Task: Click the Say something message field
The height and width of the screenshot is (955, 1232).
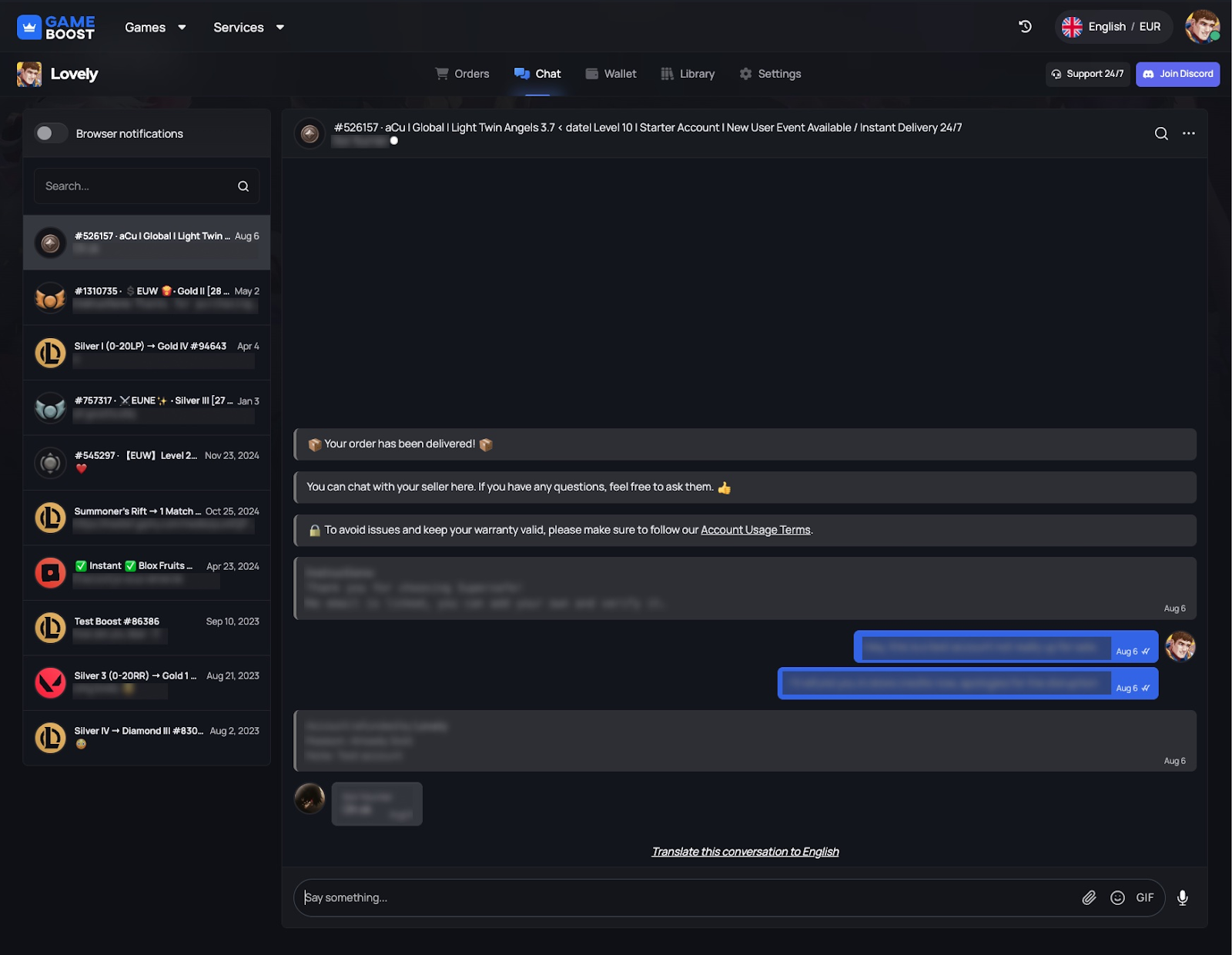Action: tap(685, 897)
